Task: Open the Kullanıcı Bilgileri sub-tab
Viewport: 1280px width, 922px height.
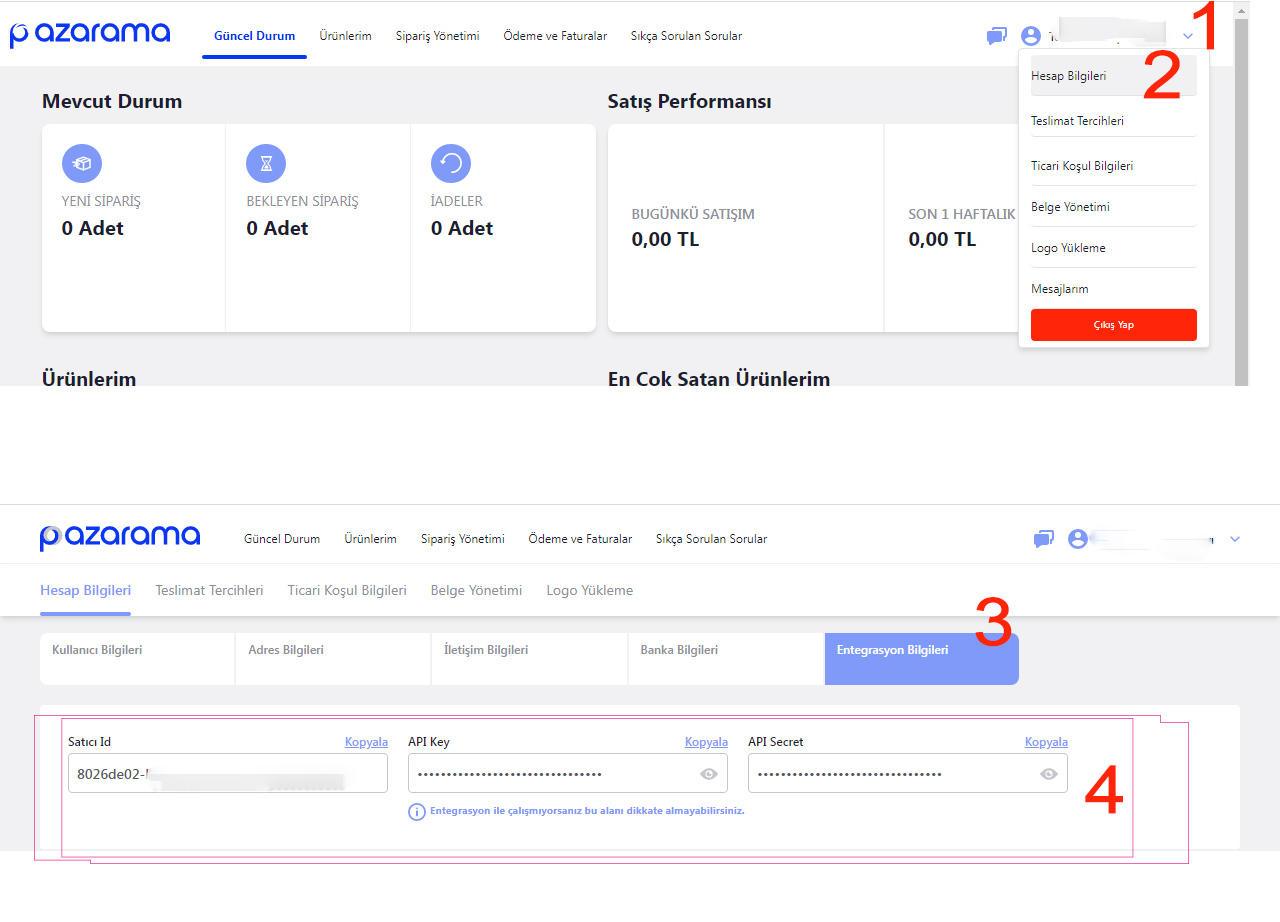Action: [137, 659]
